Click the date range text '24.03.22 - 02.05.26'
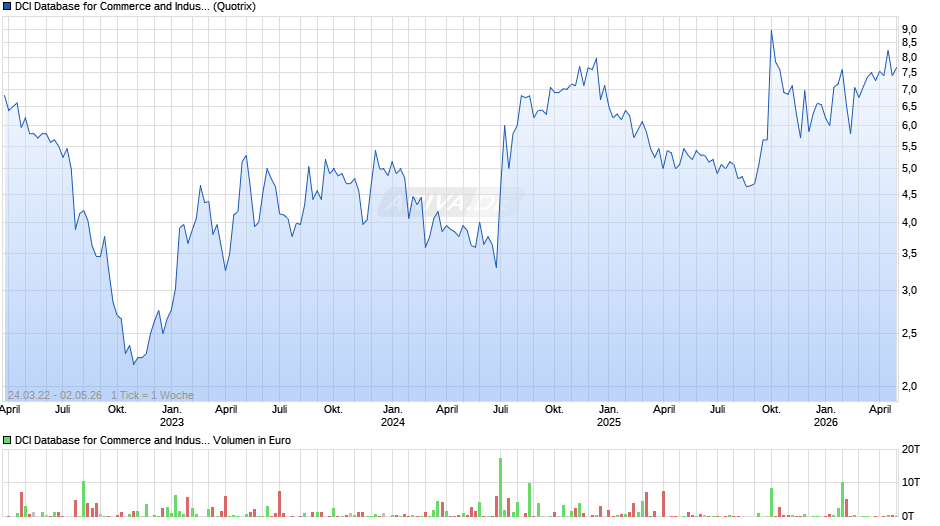 coord(55,395)
